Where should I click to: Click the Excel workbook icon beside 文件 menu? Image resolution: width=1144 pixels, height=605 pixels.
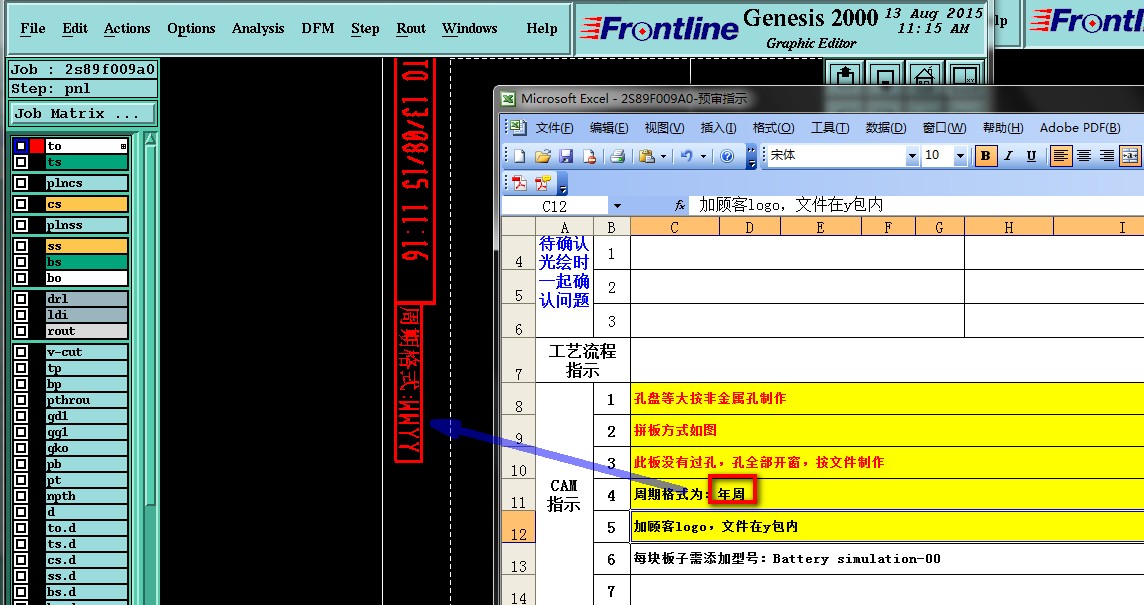517,128
